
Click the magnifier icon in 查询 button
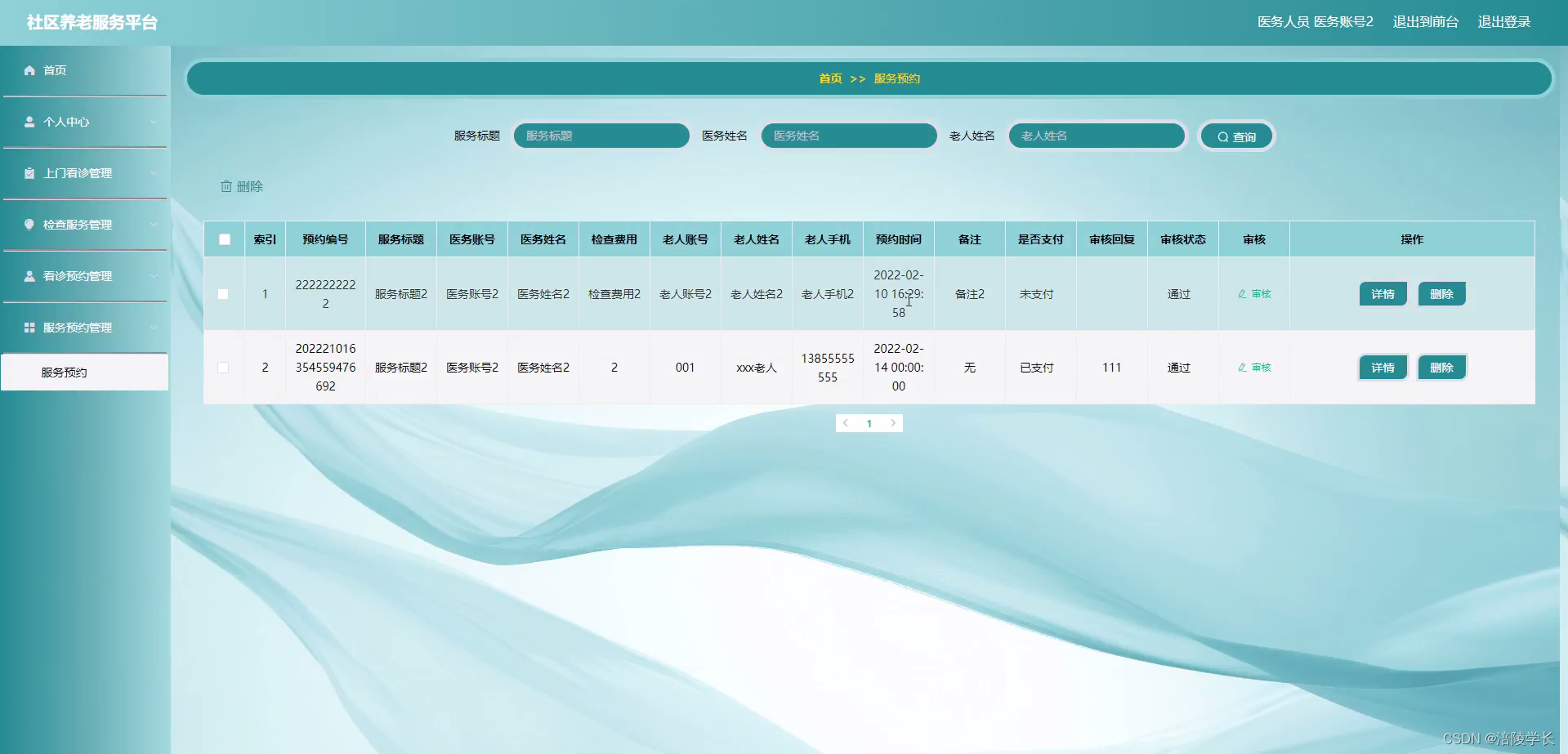[1222, 136]
